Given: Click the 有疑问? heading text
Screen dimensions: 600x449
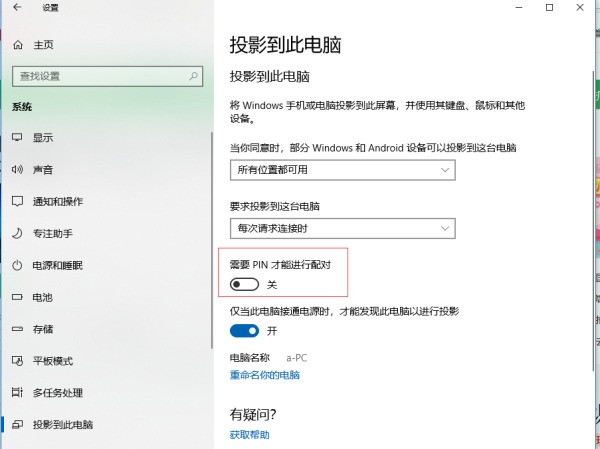Looking at the screenshot, I should click(253, 414).
